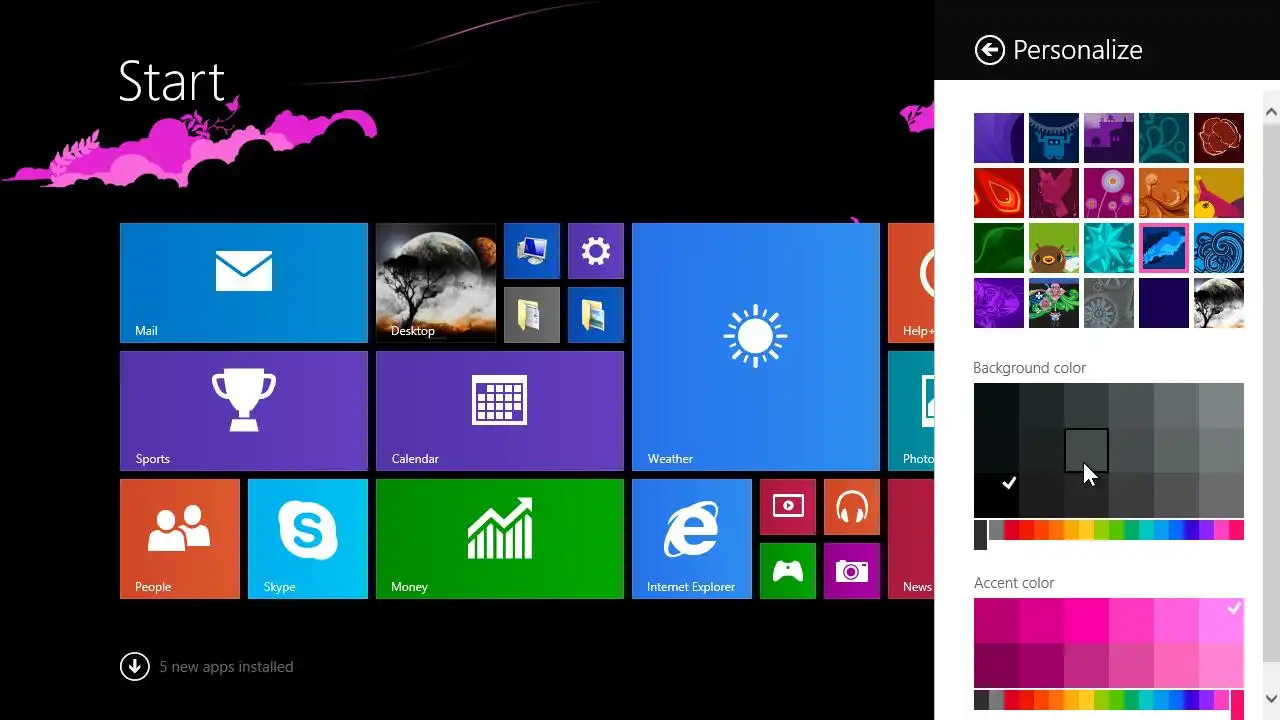Choose the orange swirling tree design
The height and width of the screenshot is (720, 1280).
1164,193
